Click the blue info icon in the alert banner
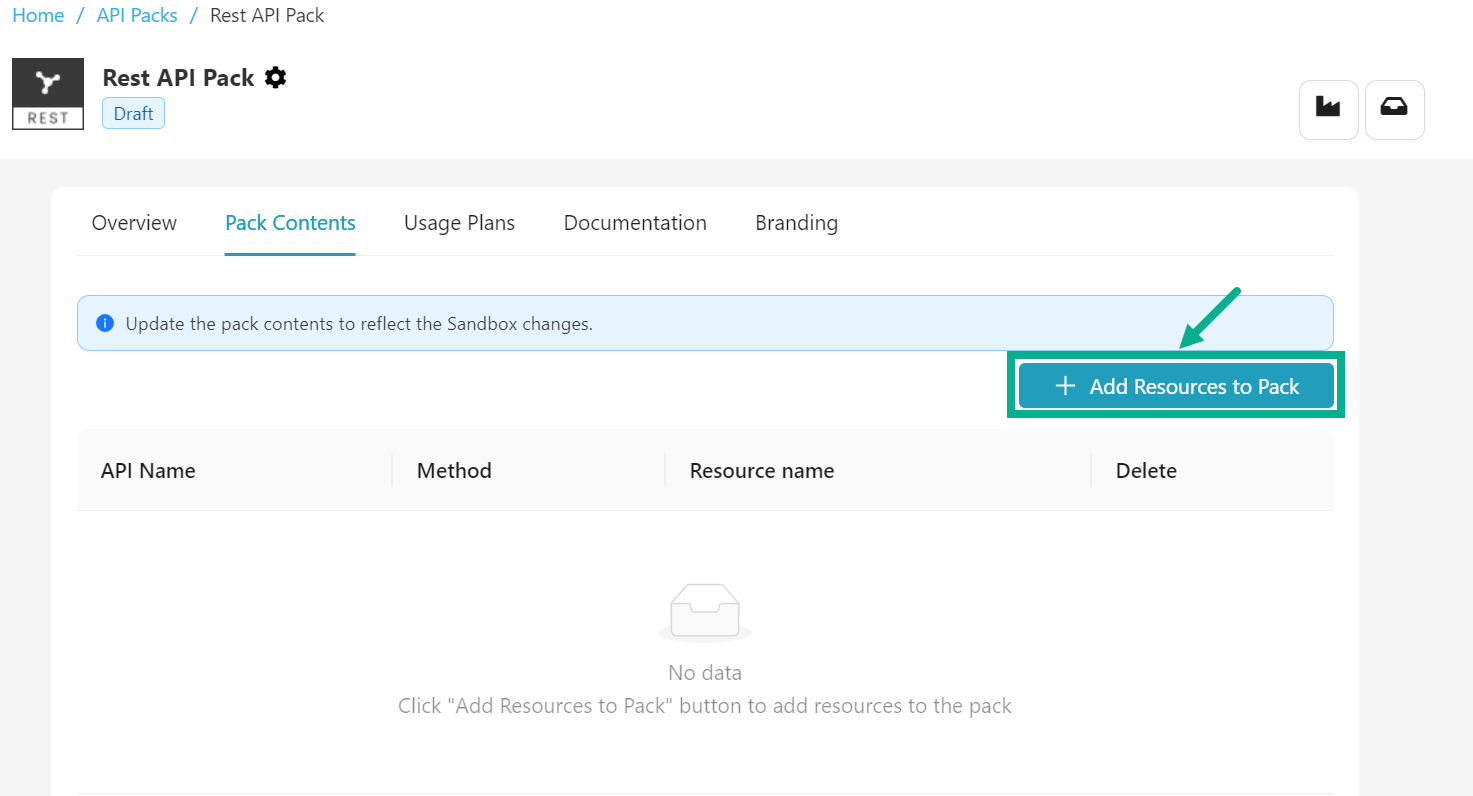This screenshot has height=796, width=1473. pos(104,324)
